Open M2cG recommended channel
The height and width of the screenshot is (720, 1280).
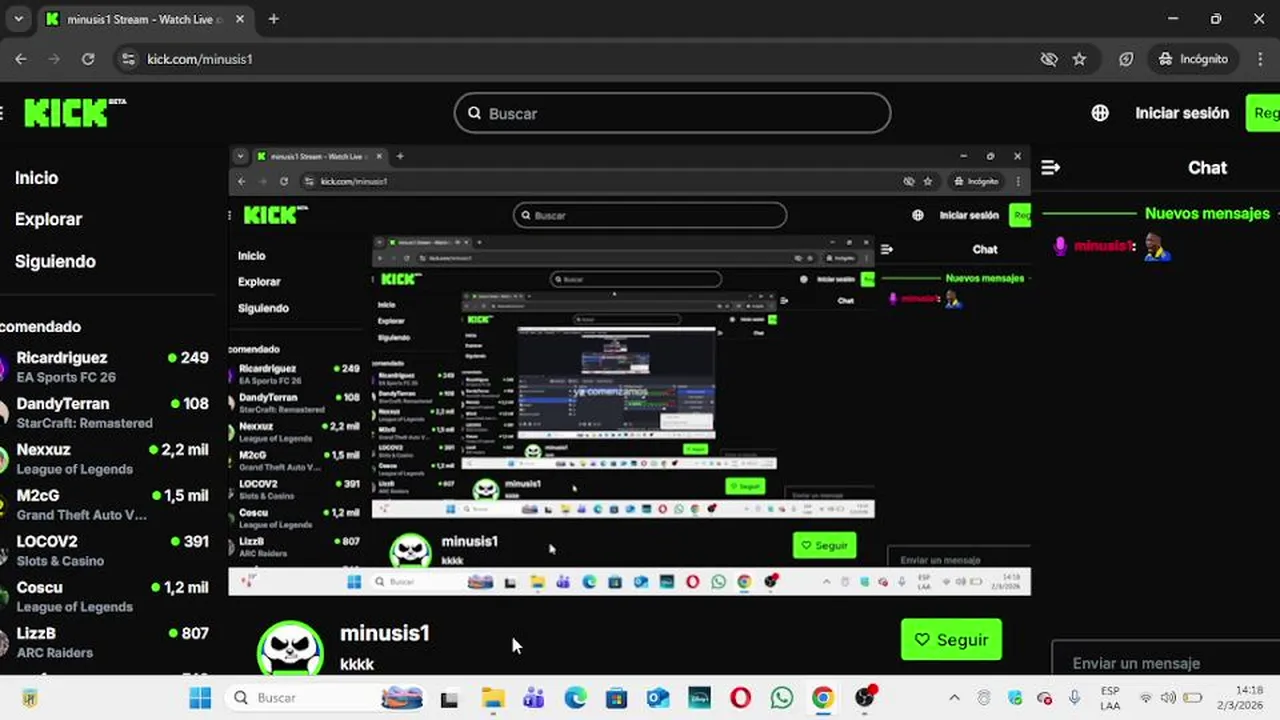(x=104, y=504)
